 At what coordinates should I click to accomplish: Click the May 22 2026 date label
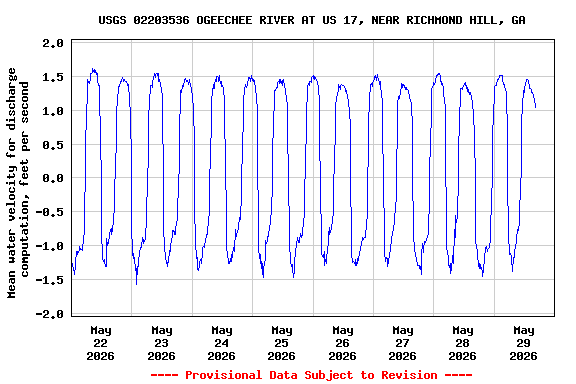(101, 343)
